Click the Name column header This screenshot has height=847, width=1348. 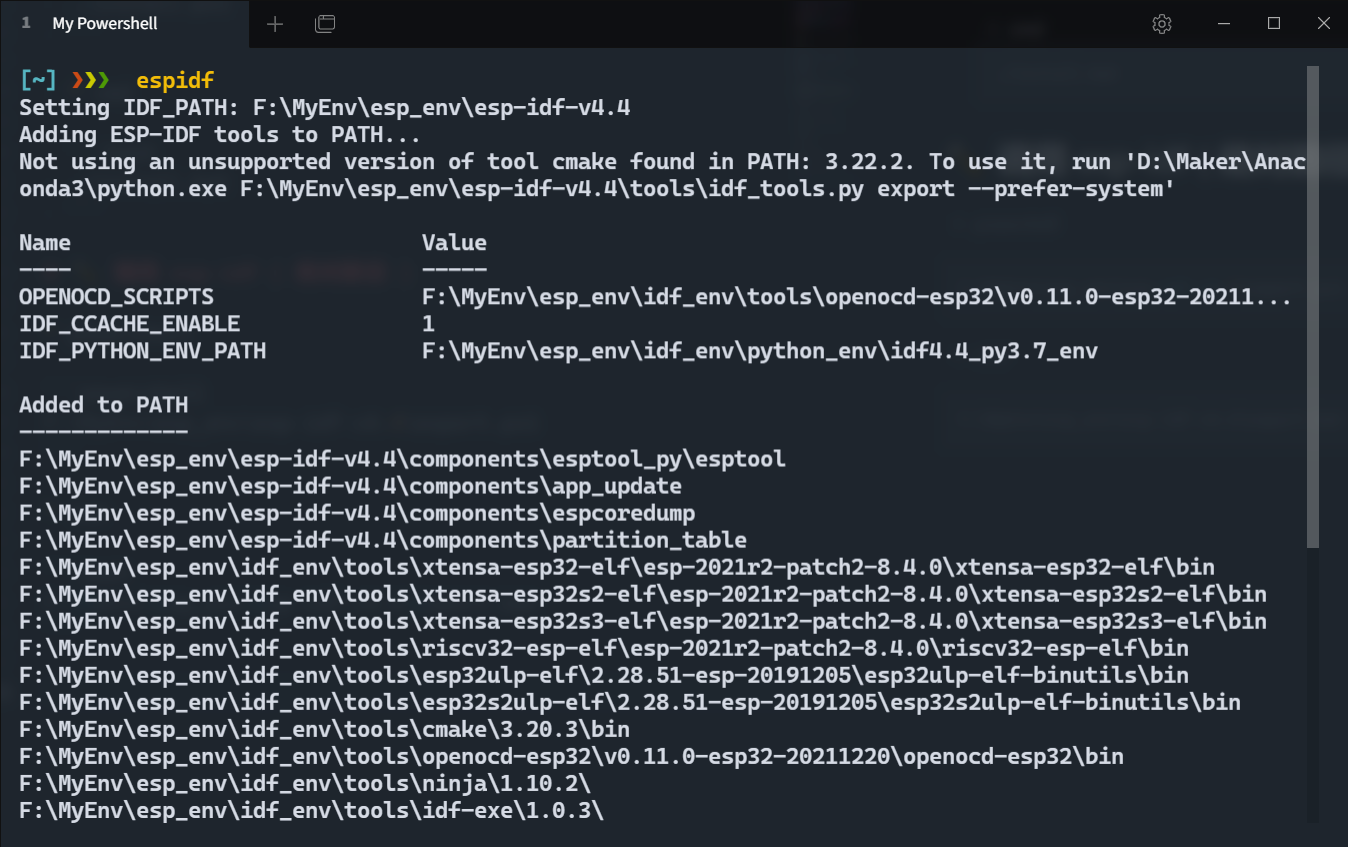point(45,243)
